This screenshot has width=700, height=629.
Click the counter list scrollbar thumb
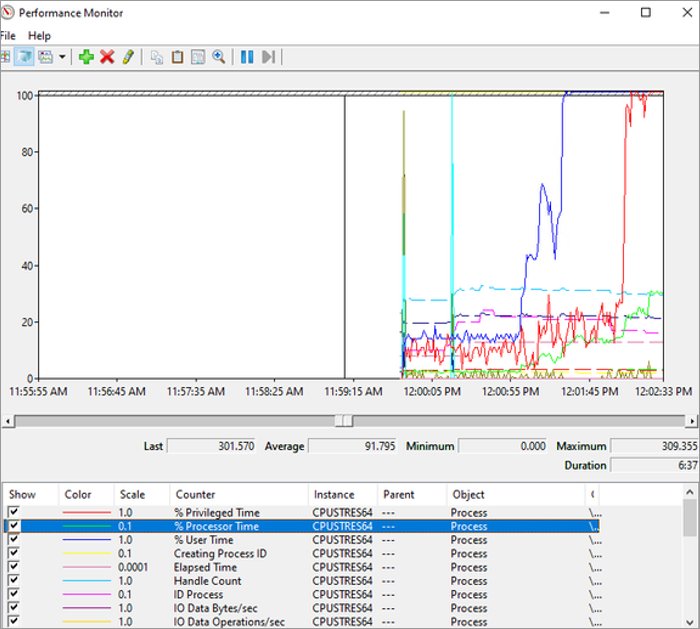click(x=689, y=517)
